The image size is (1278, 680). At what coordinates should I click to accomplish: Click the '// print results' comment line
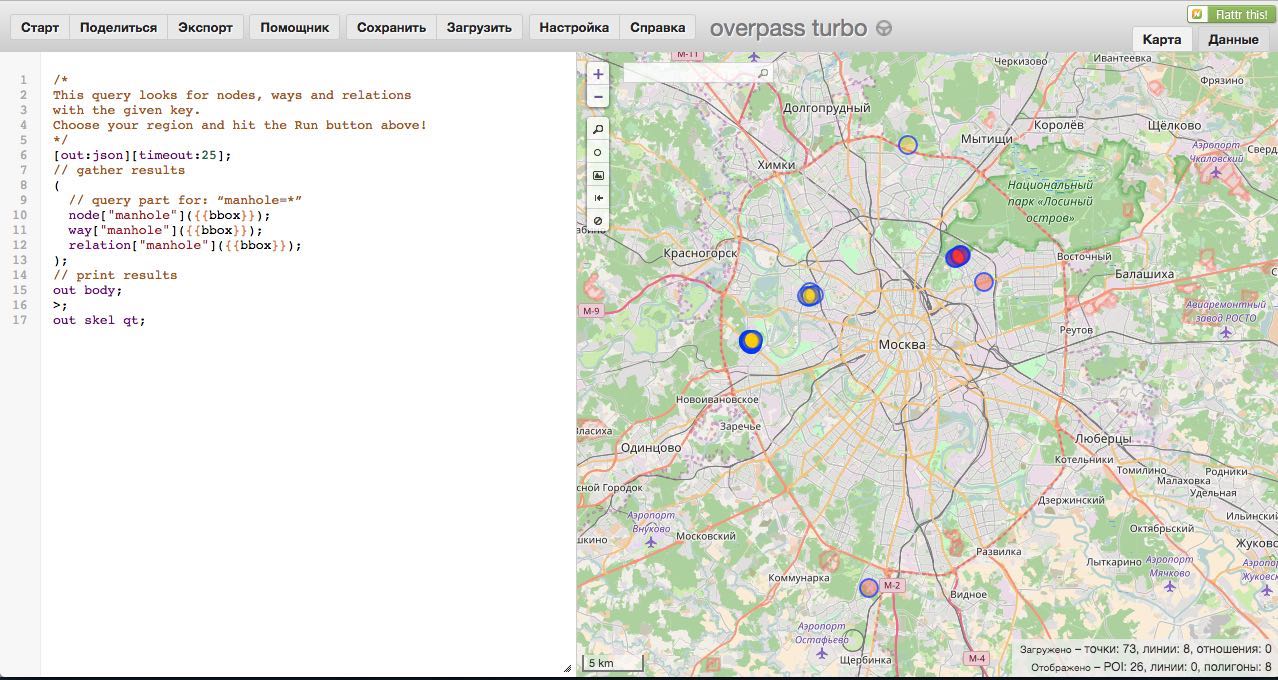click(115, 275)
